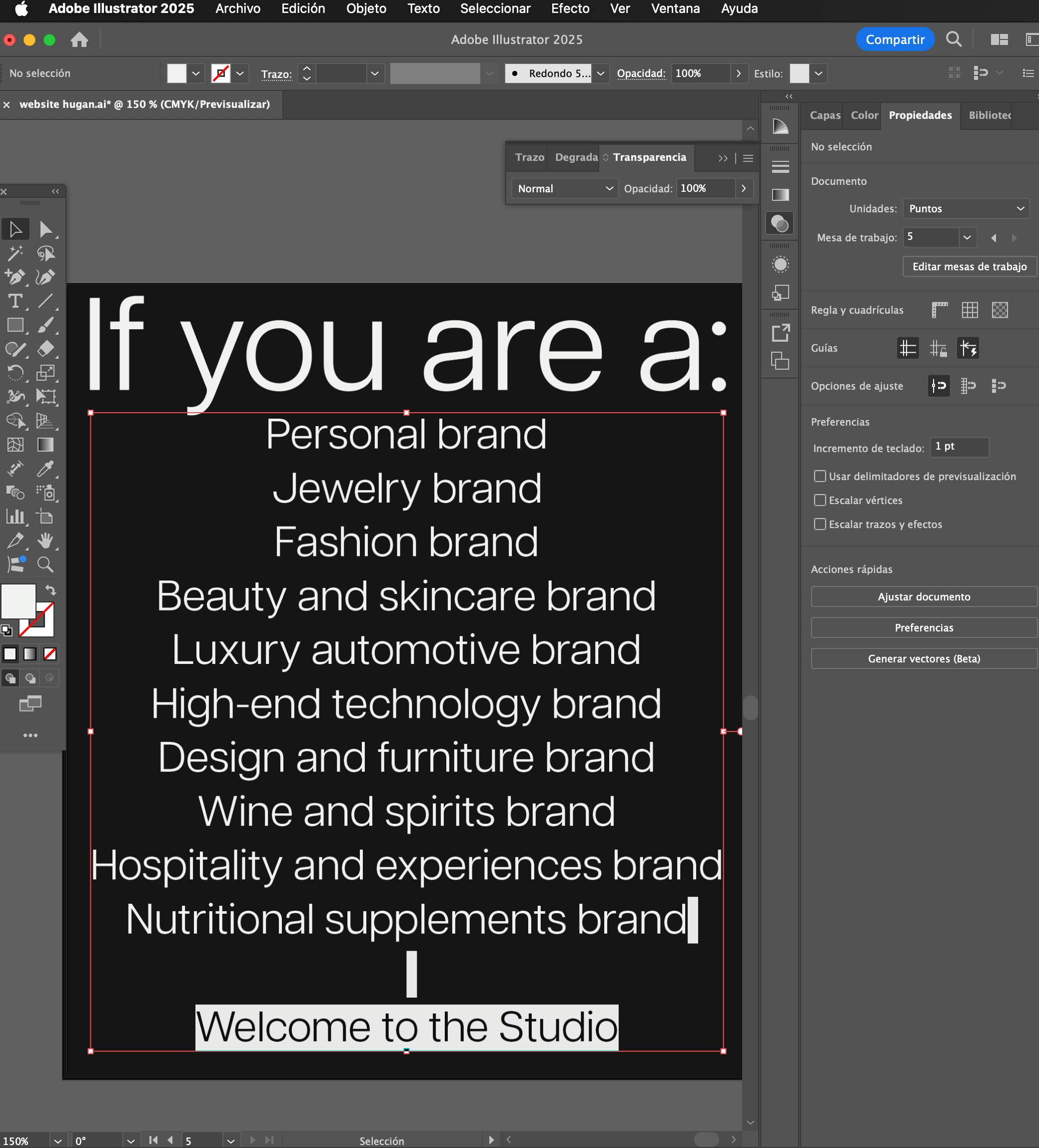Screen dimensions: 1039x1148
Task: Select the Rectangle tool
Action: click(x=15, y=325)
